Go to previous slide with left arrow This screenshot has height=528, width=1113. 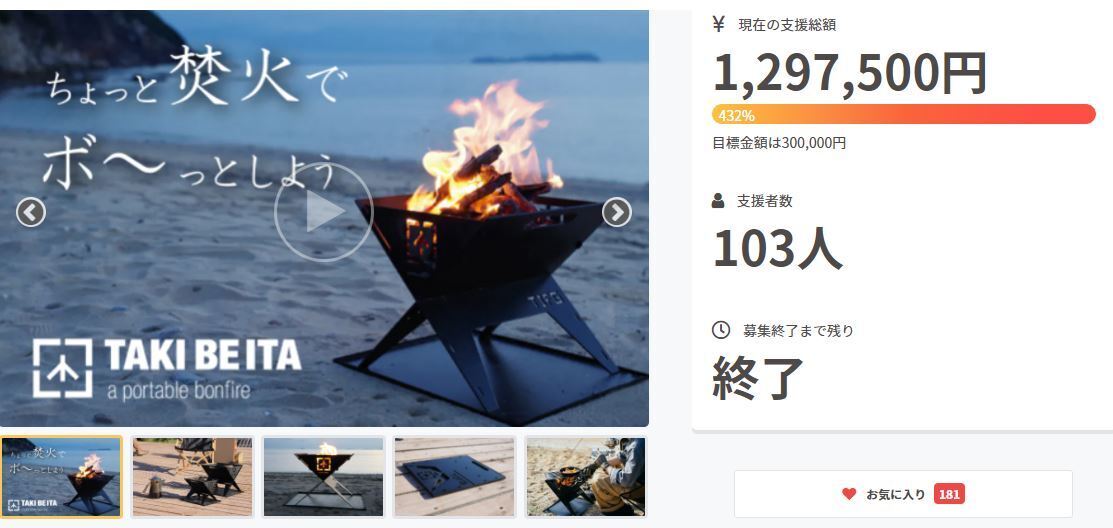pos(31,212)
